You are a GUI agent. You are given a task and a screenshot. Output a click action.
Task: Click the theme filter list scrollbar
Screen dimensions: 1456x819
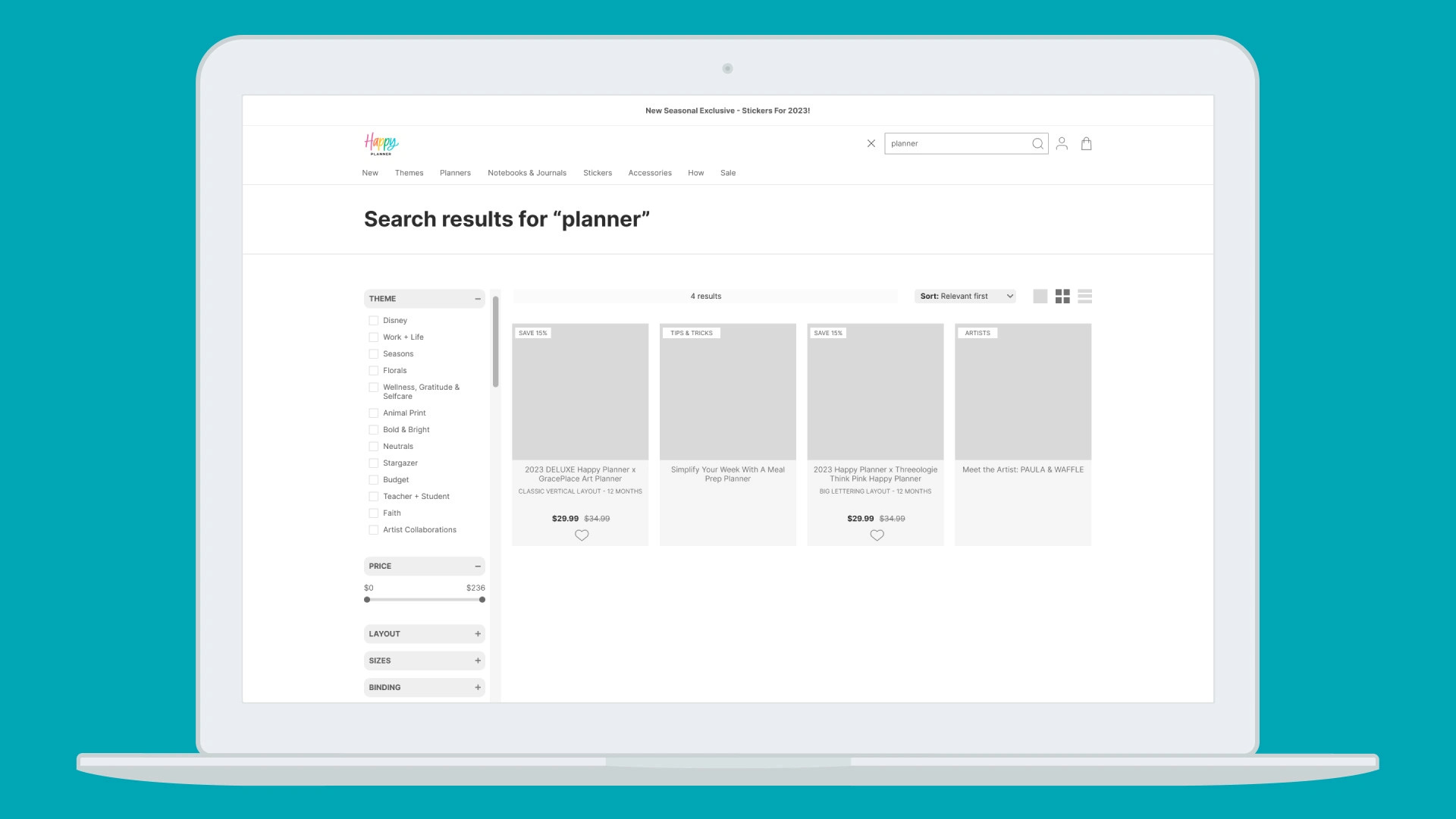(x=495, y=342)
